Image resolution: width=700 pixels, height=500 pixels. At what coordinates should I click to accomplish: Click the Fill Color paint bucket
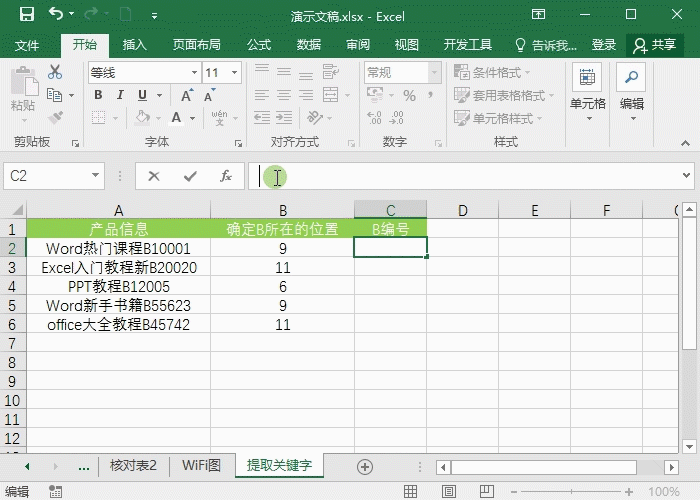click(x=143, y=118)
